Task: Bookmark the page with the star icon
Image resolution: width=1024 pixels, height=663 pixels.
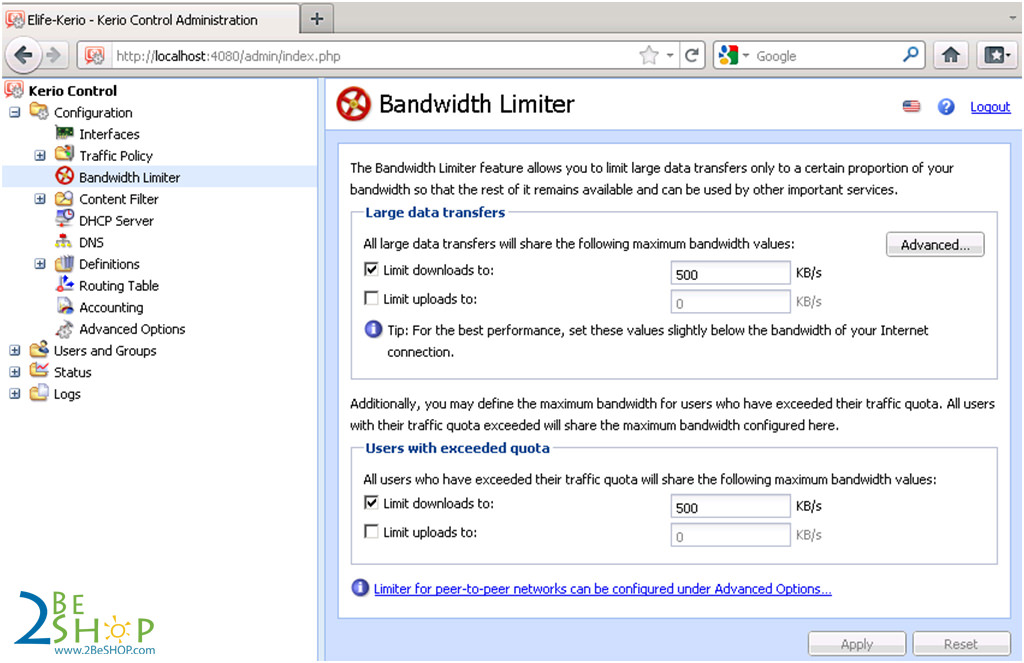Action: coord(648,56)
